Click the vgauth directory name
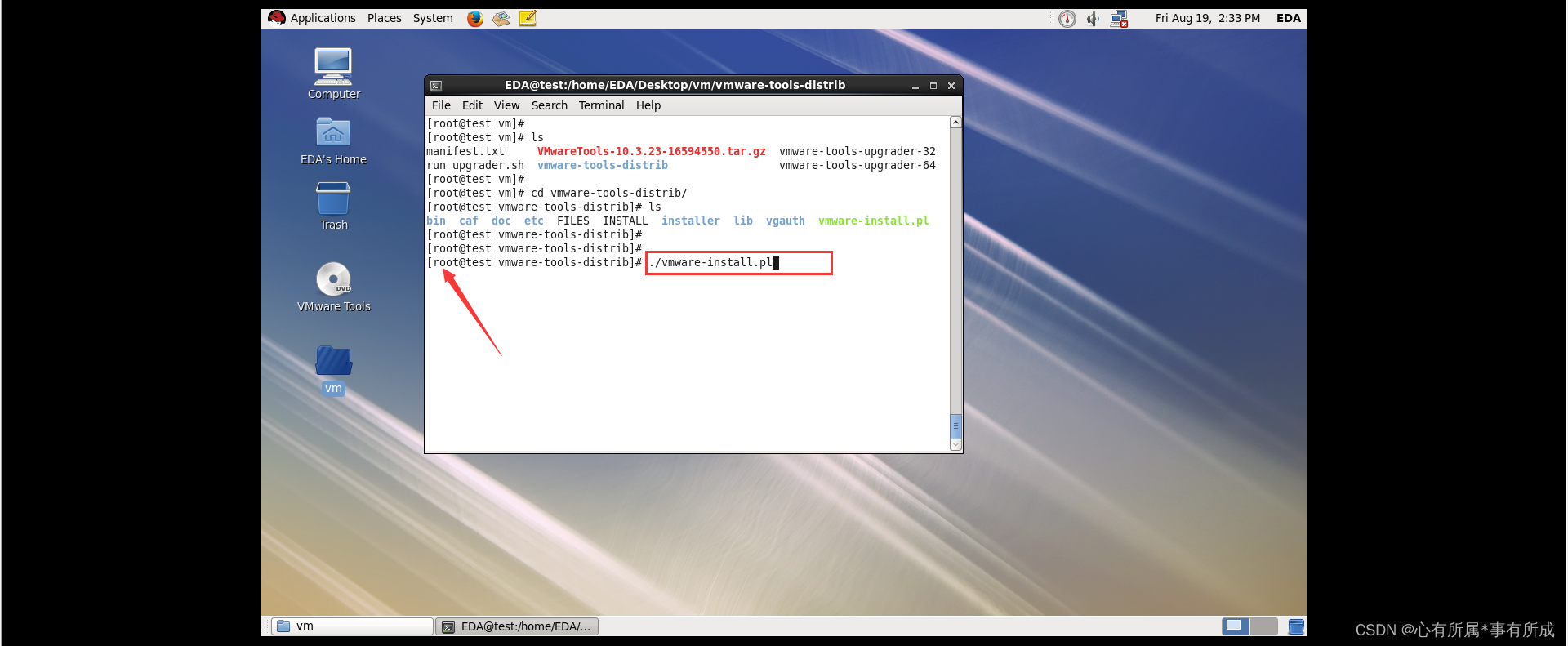Screen dimensions: 1568x646 786,221
